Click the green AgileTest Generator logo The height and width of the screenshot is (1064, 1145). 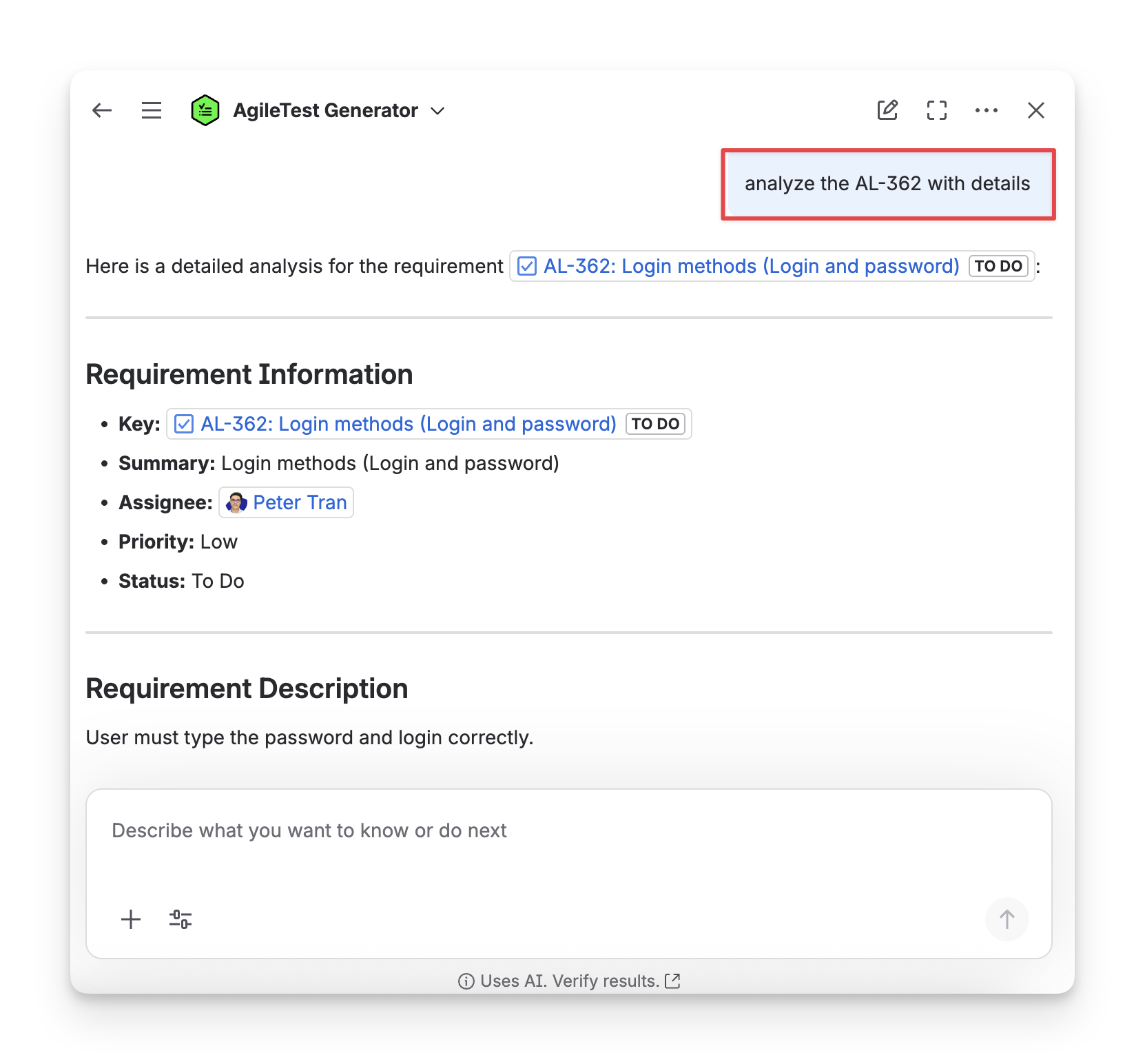tap(205, 110)
